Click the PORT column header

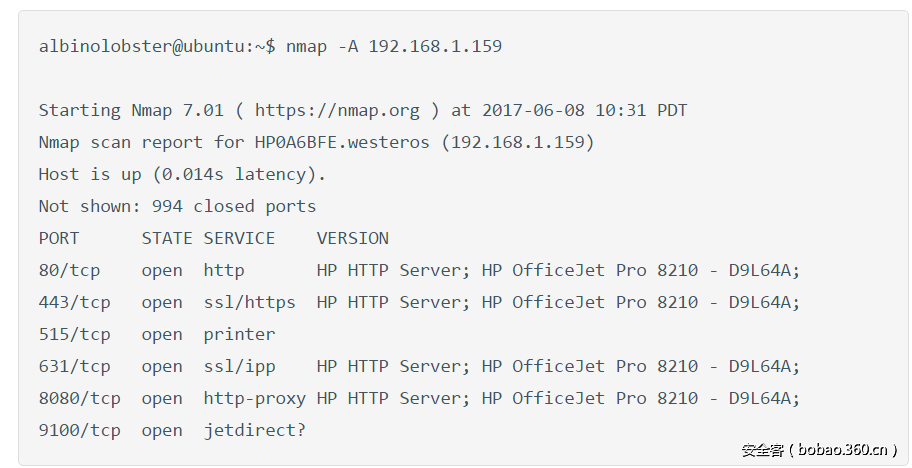59,238
